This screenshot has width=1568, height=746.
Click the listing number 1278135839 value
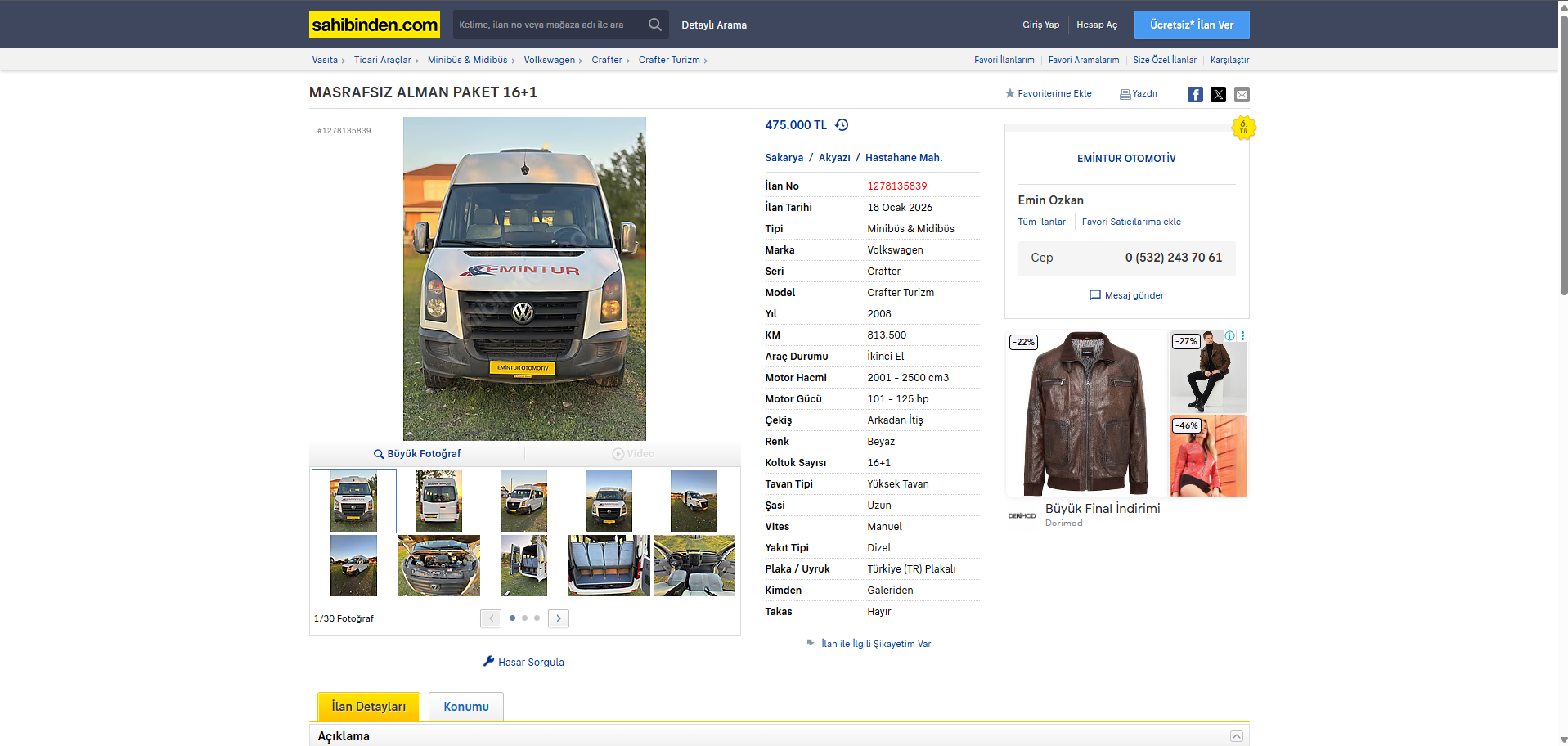[897, 186]
